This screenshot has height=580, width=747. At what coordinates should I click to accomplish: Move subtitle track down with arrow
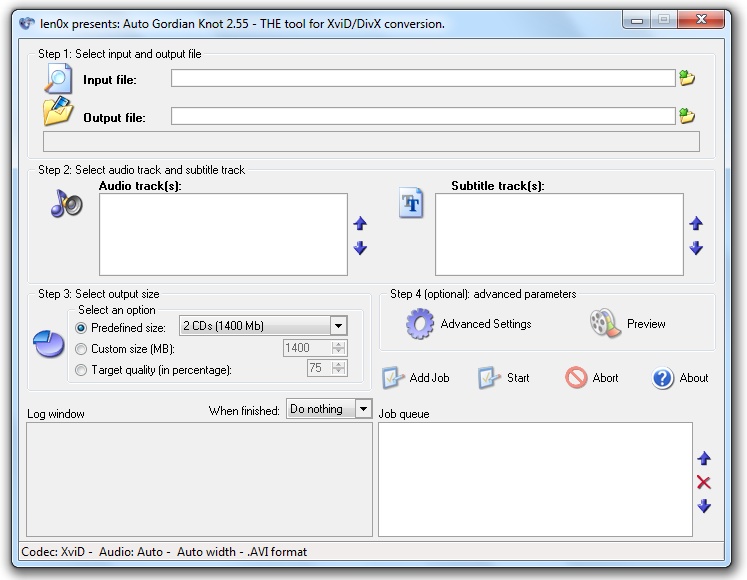pos(696,248)
